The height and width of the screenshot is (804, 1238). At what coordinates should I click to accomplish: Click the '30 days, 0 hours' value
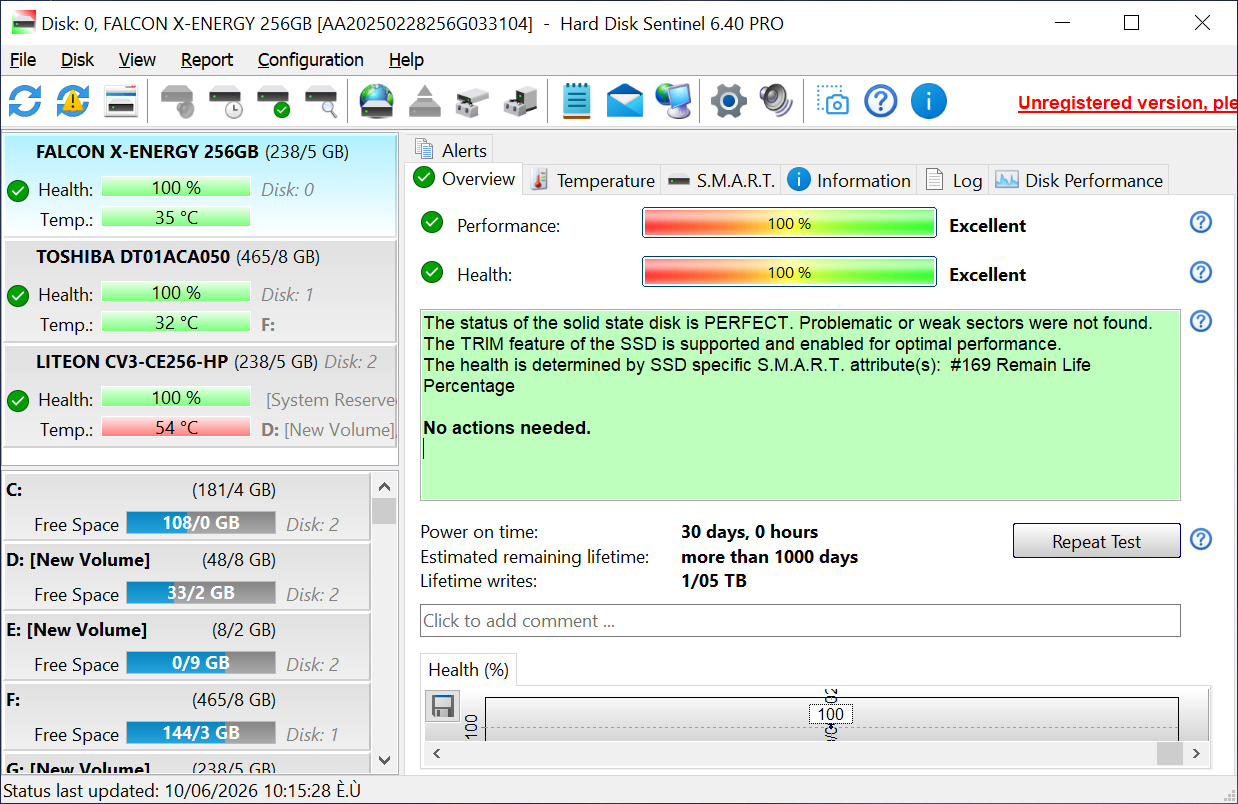(x=749, y=532)
